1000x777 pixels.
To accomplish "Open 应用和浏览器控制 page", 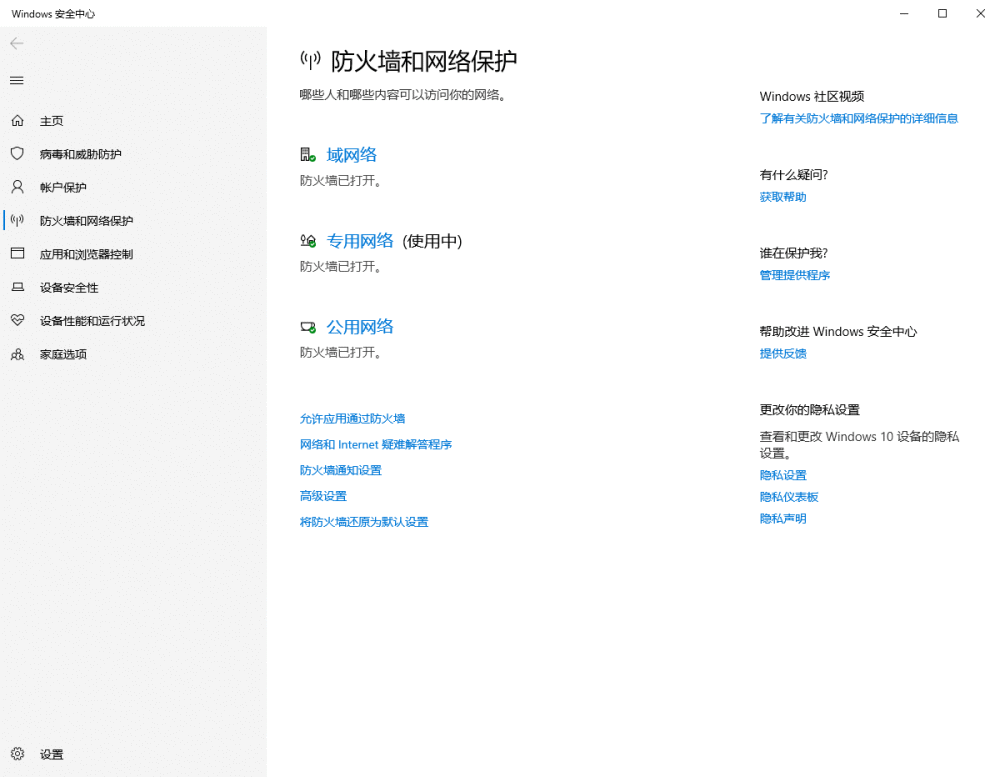I will 86,254.
